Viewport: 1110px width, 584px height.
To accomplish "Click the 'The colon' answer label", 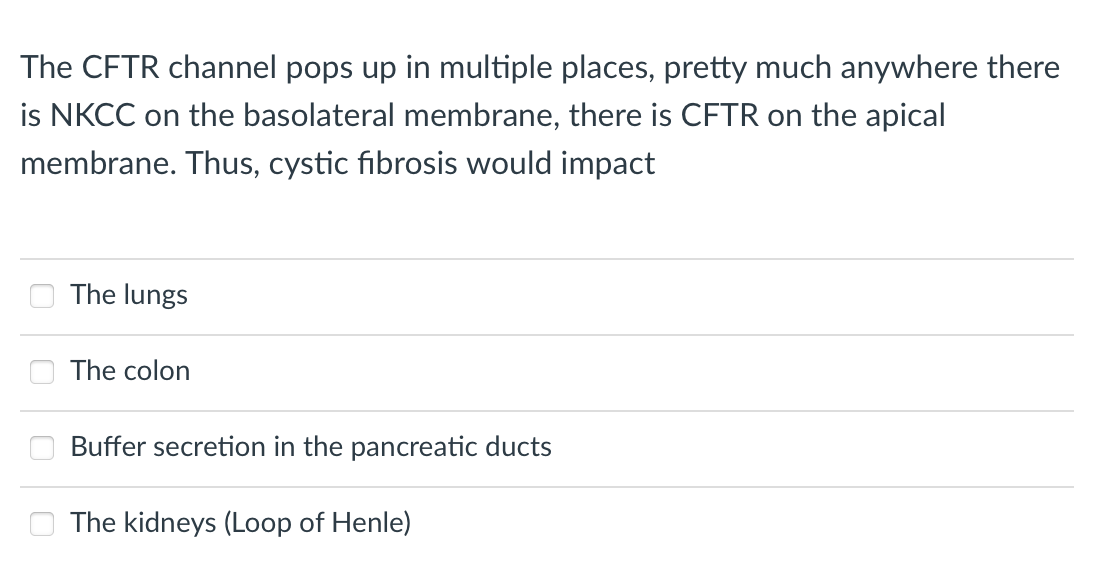I will pyautogui.click(x=130, y=371).
